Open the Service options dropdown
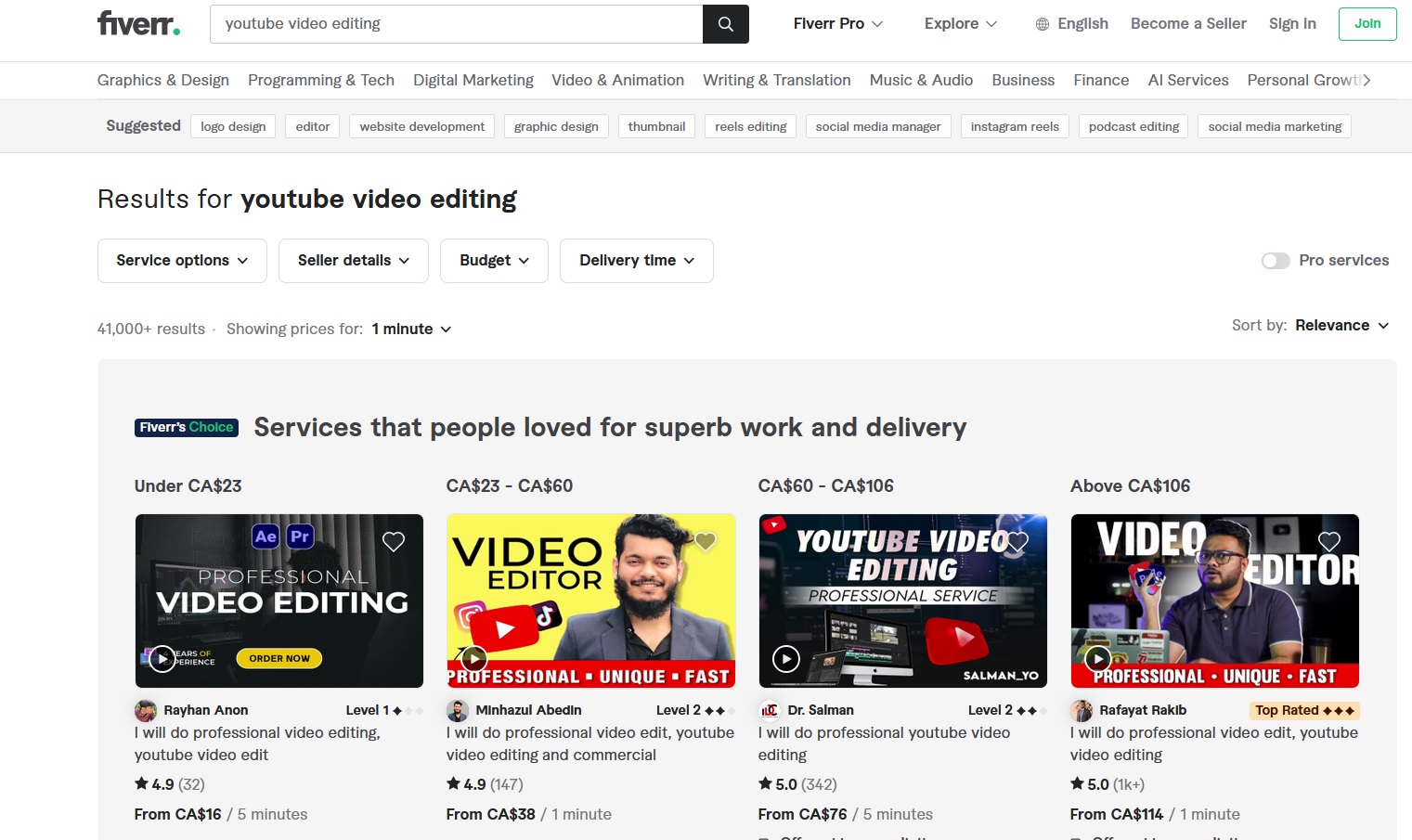1412x840 pixels. (x=182, y=261)
